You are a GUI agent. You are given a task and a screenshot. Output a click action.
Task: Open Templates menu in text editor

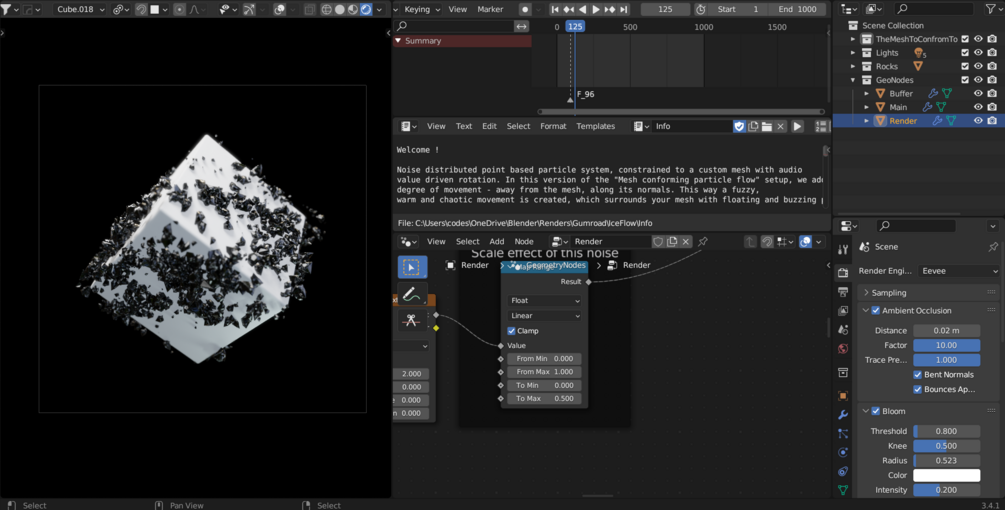[595, 126]
